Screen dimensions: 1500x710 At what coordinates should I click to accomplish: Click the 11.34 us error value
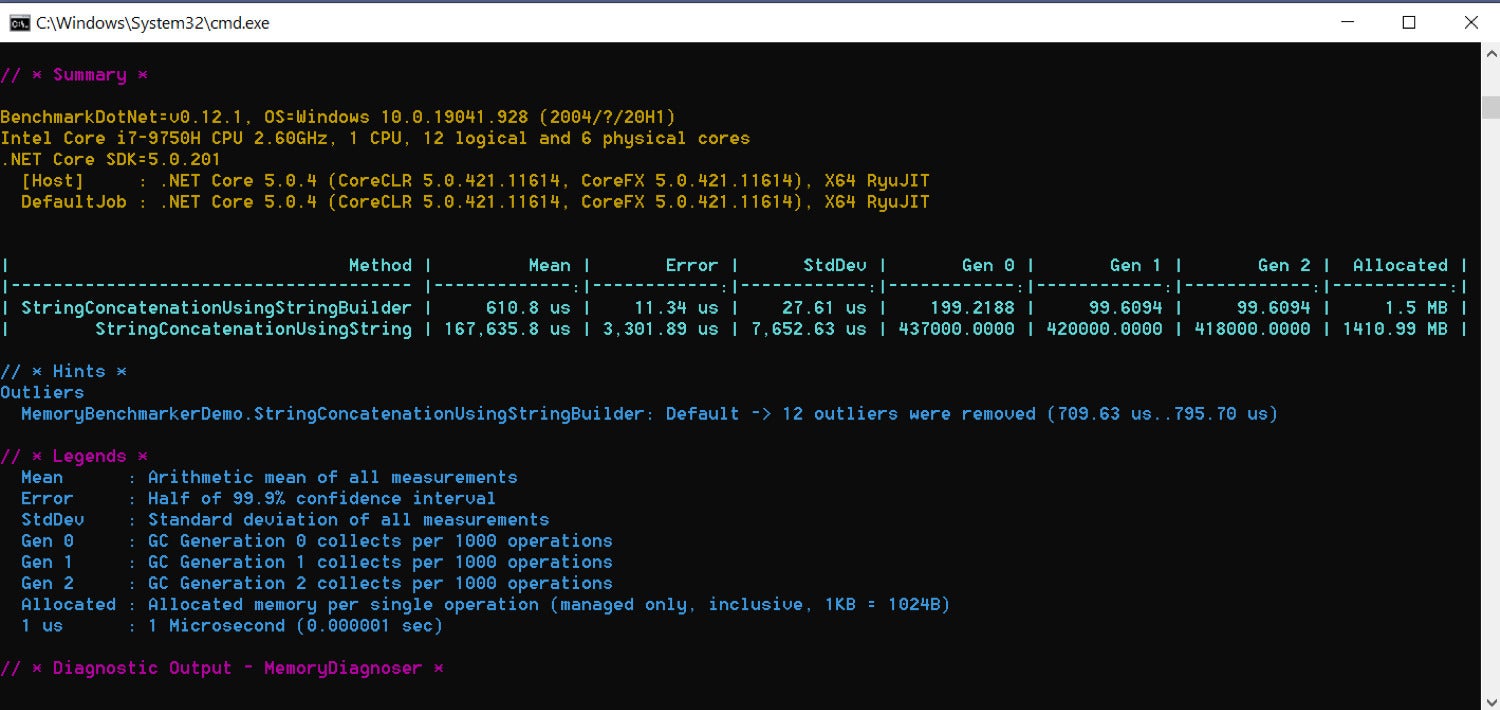[x=676, y=308]
